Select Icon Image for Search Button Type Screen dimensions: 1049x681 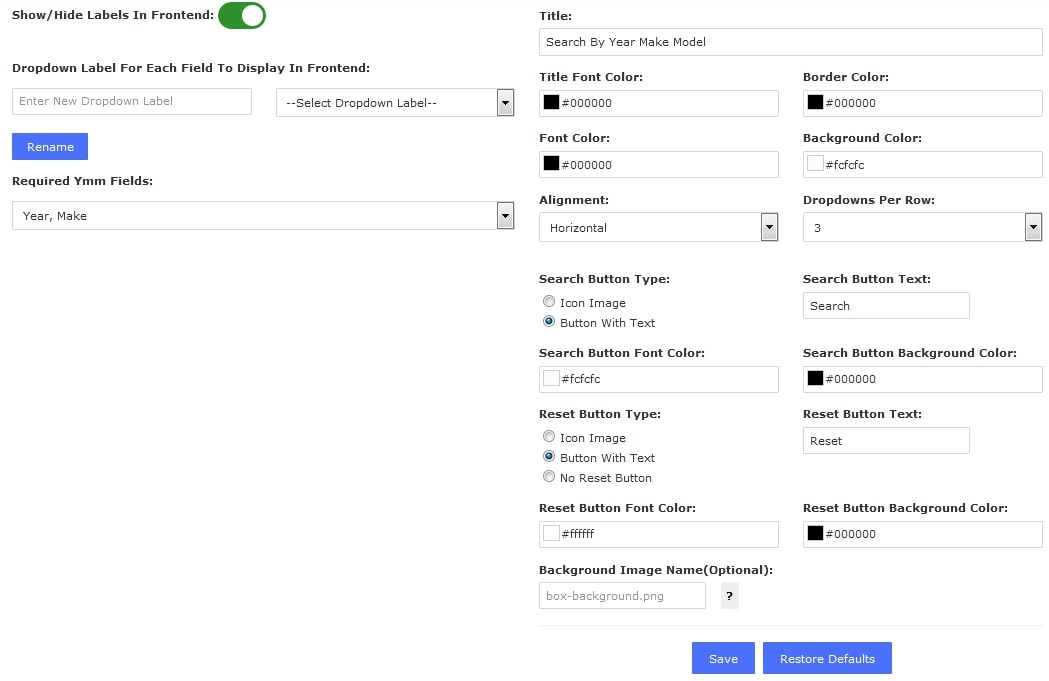pos(549,302)
